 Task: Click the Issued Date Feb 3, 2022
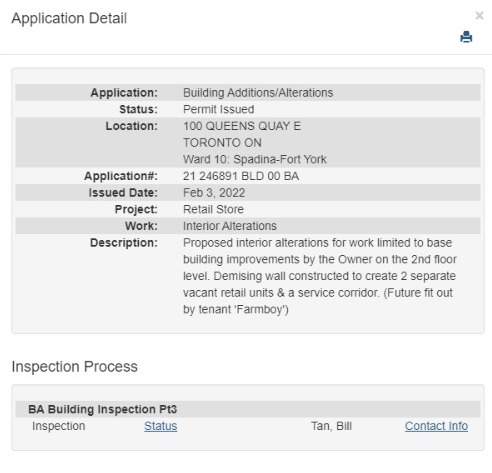tap(214, 193)
